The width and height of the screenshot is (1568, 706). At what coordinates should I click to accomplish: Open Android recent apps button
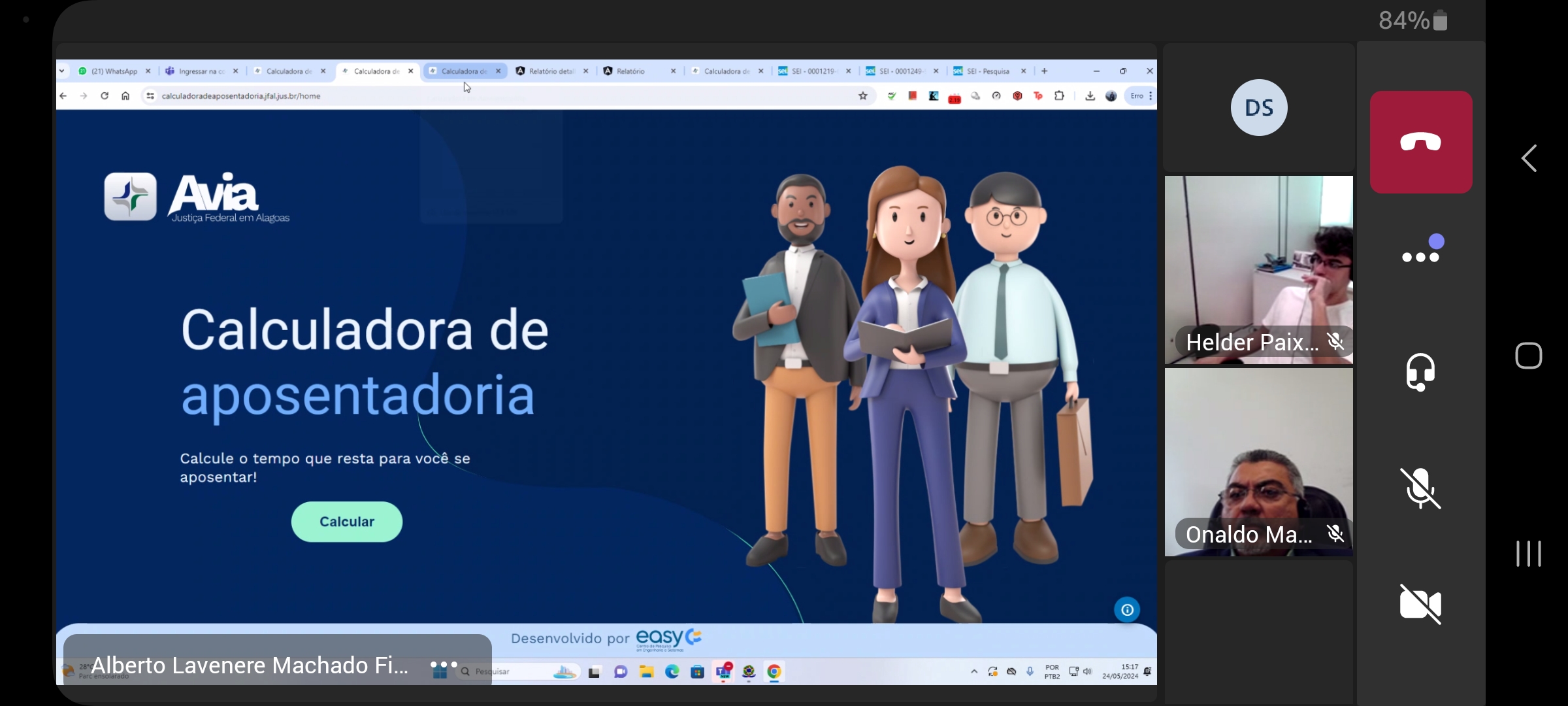(x=1529, y=554)
